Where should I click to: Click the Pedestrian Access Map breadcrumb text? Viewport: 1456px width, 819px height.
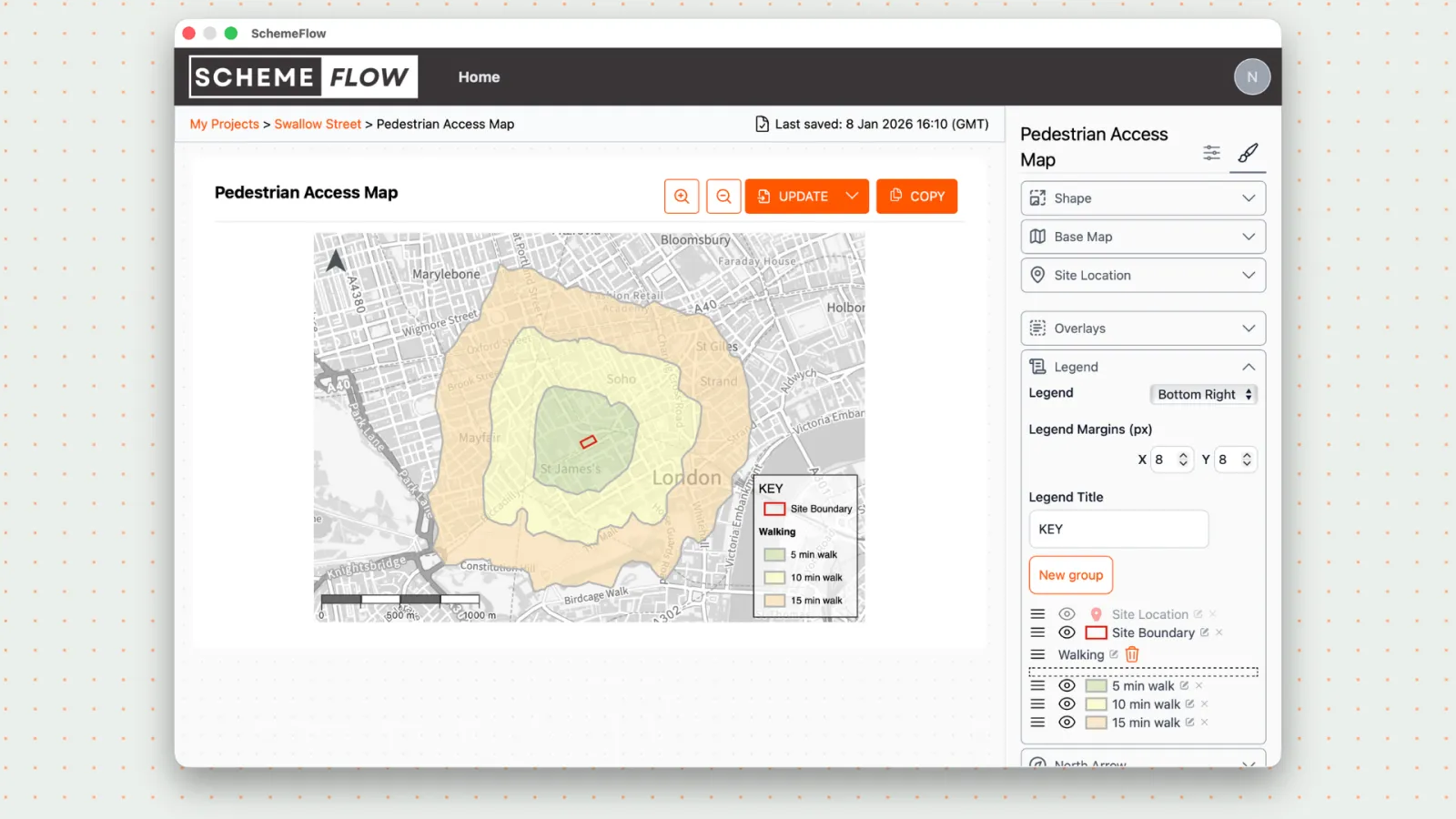point(445,124)
